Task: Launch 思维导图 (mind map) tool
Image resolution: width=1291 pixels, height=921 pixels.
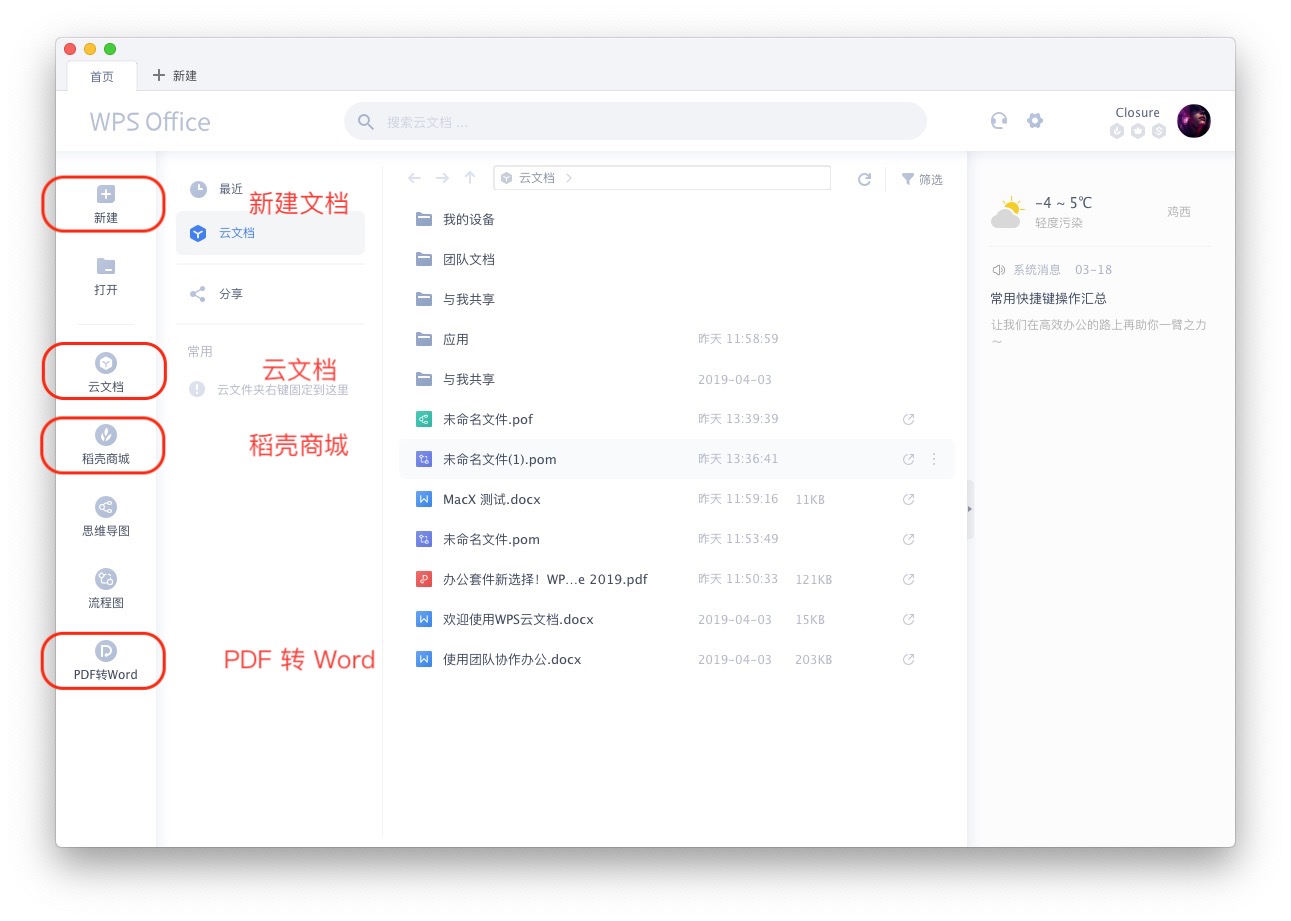Action: [x=104, y=516]
